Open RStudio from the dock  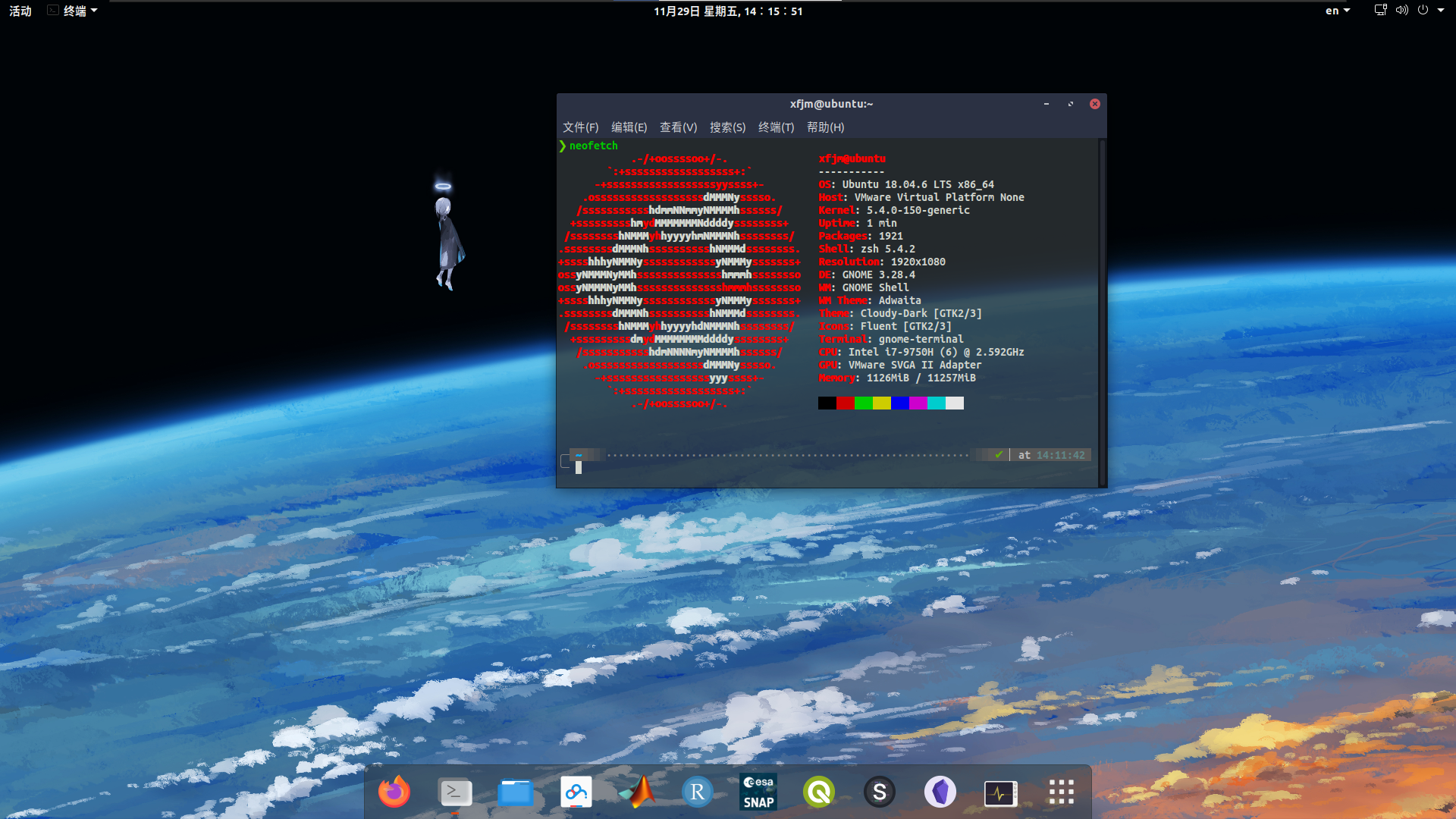(698, 792)
